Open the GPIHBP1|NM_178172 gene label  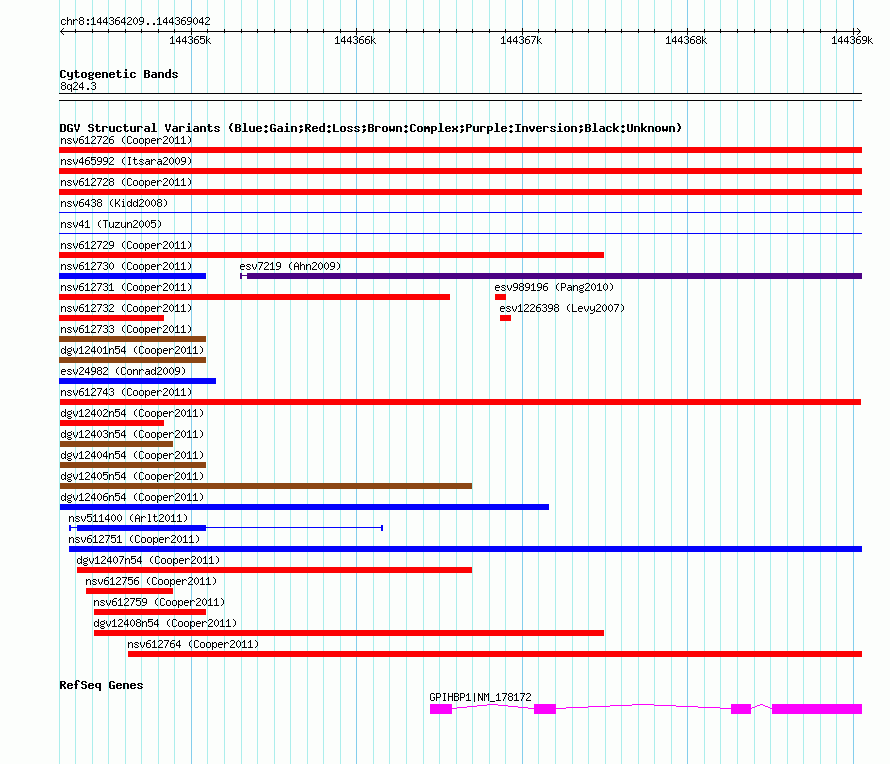(480, 697)
